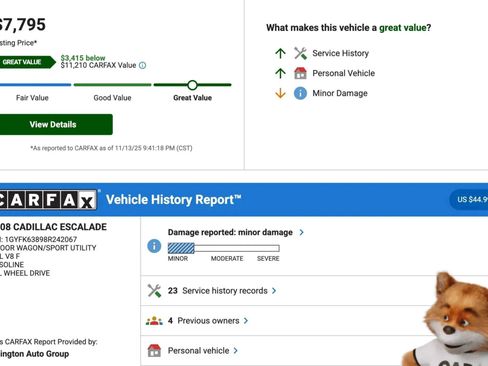Expand the damage reported chevron

(301, 232)
